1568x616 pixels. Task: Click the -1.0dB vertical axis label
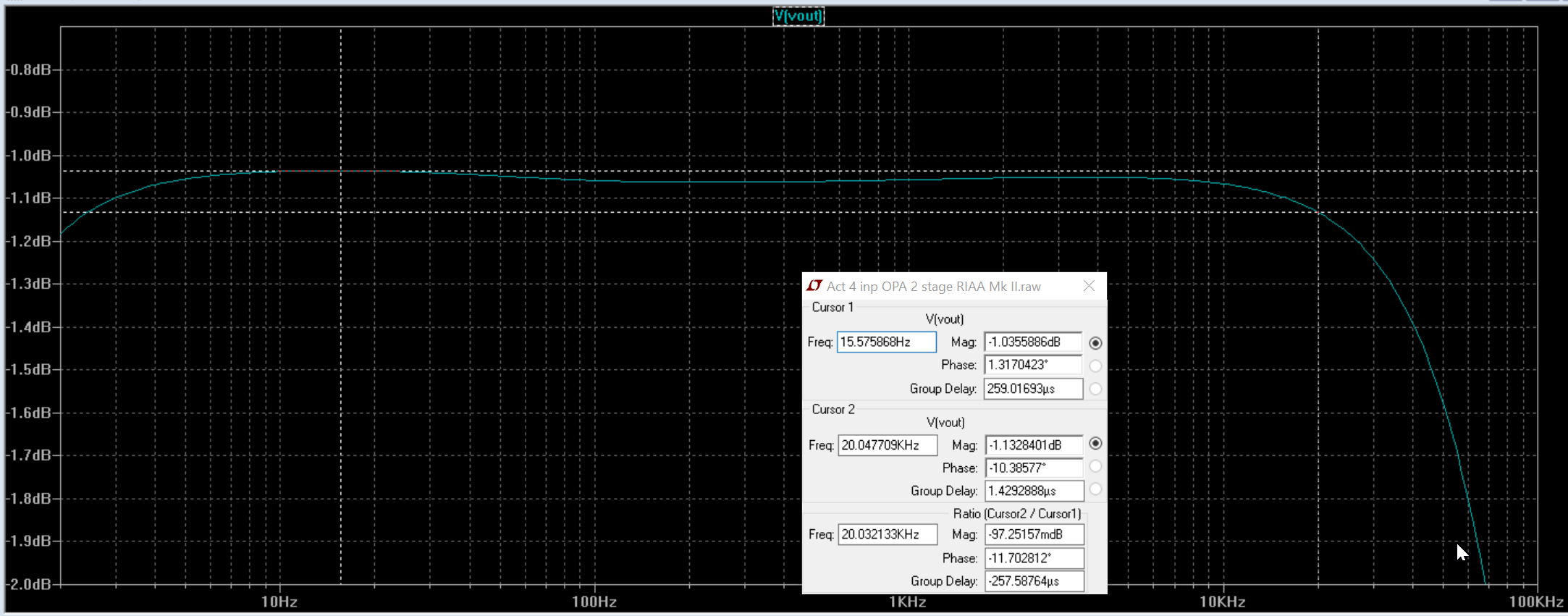point(29,156)
